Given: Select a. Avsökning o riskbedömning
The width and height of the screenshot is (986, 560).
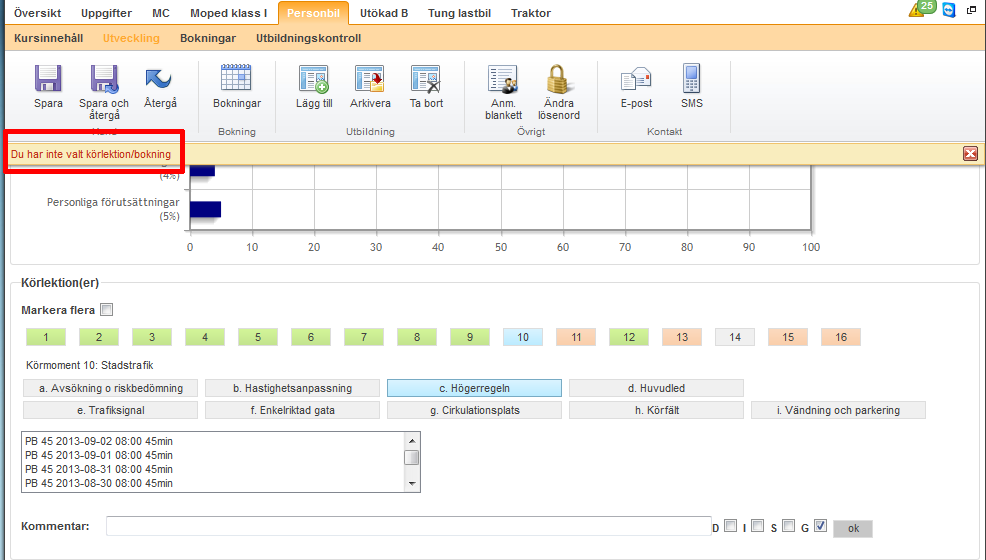Looking at the screenshot, I should 111,388.
